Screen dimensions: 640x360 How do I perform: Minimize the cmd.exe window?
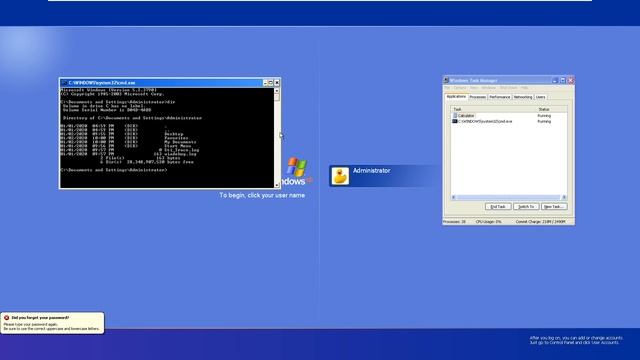pos(265,82)
